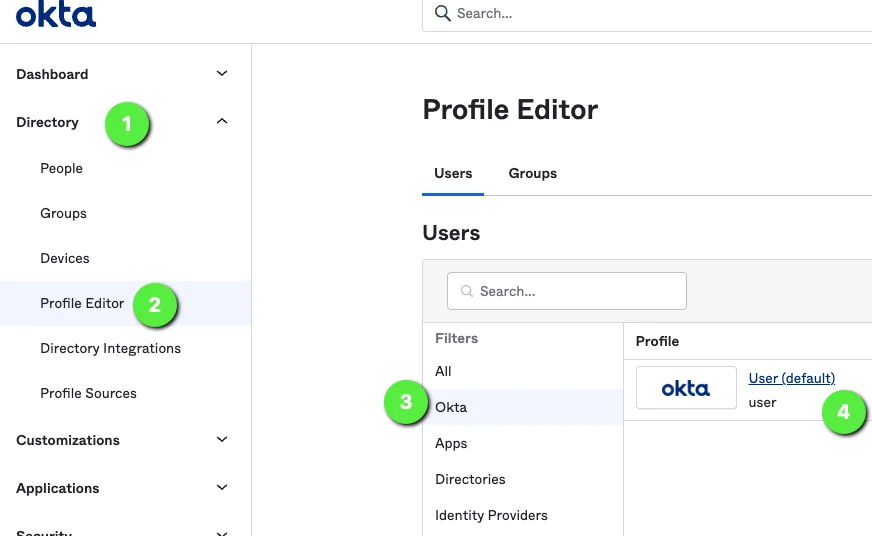872x536 pixels.
Task: Open Profile Sources
Action: tap(88, 393)
